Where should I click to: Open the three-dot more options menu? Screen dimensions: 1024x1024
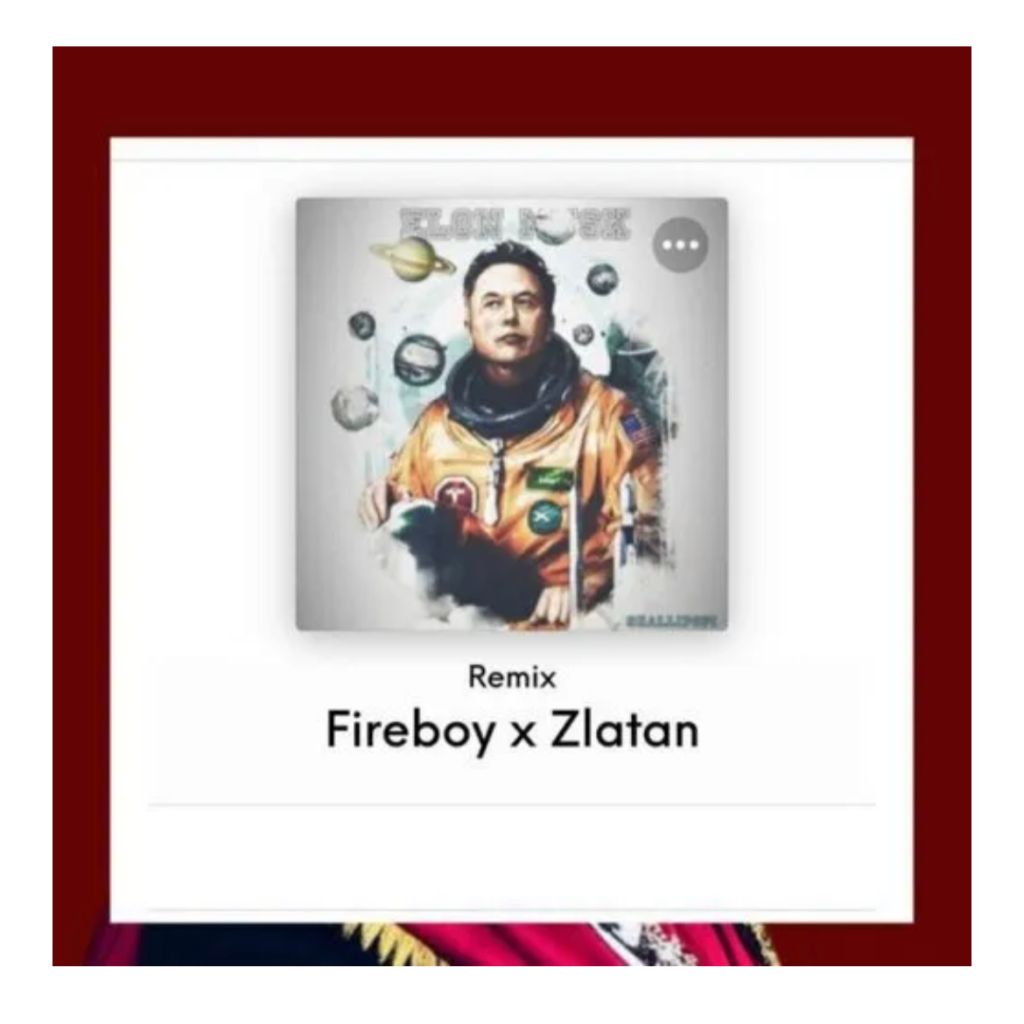[x=680, y=244]
